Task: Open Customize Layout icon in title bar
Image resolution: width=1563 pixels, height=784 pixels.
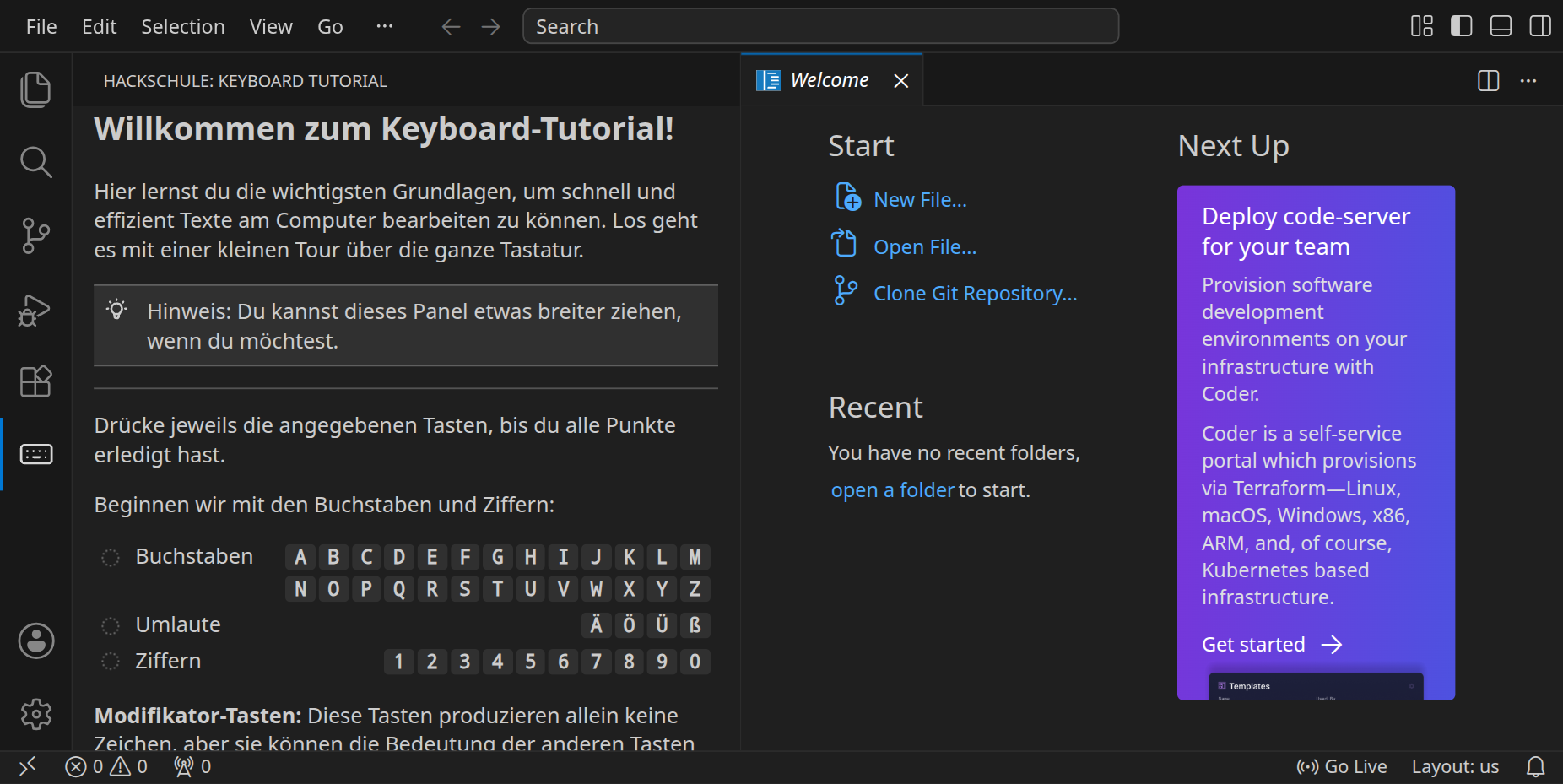Action: [1422, 26]
